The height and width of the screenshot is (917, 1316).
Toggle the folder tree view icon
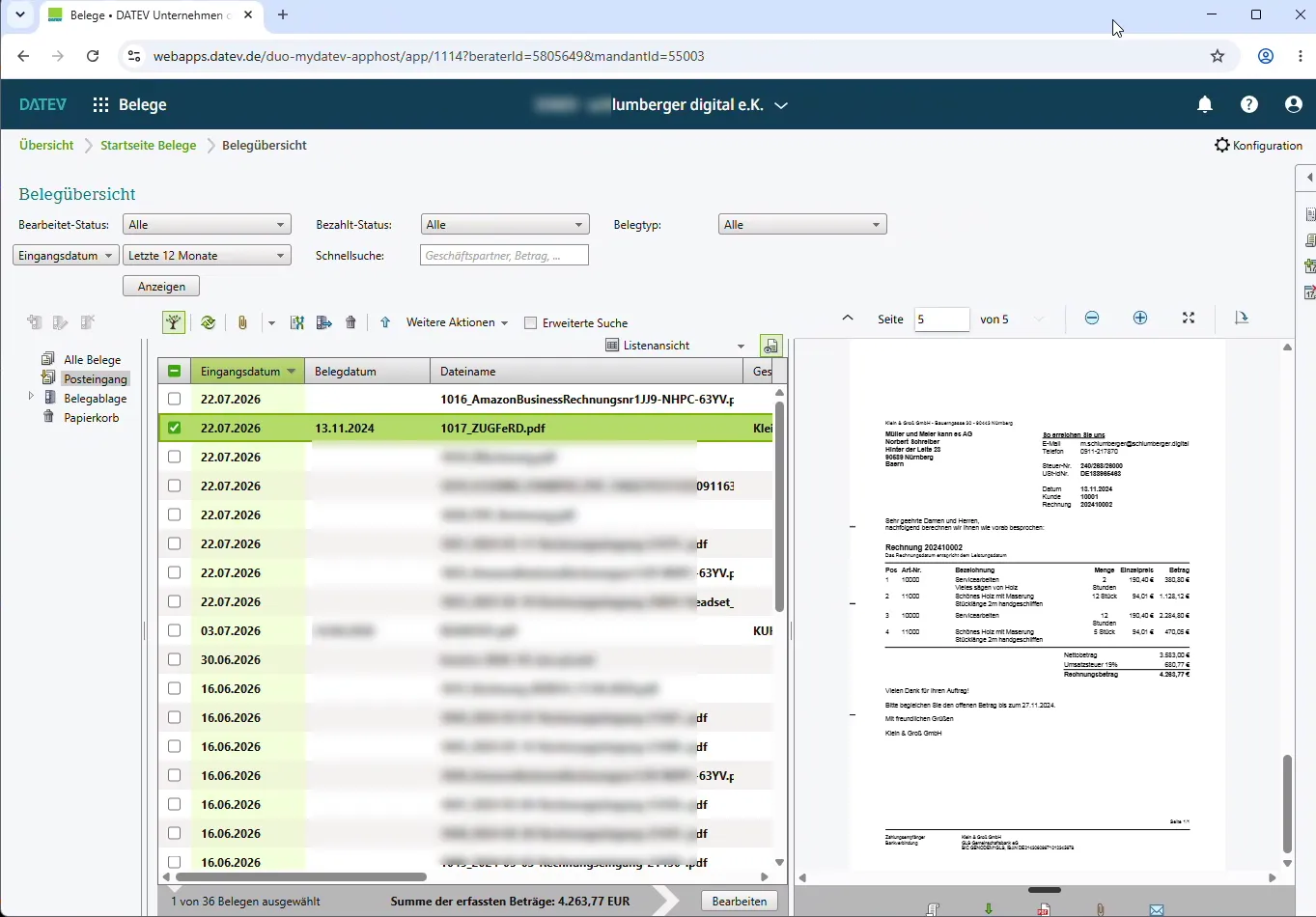click(174, 322)
